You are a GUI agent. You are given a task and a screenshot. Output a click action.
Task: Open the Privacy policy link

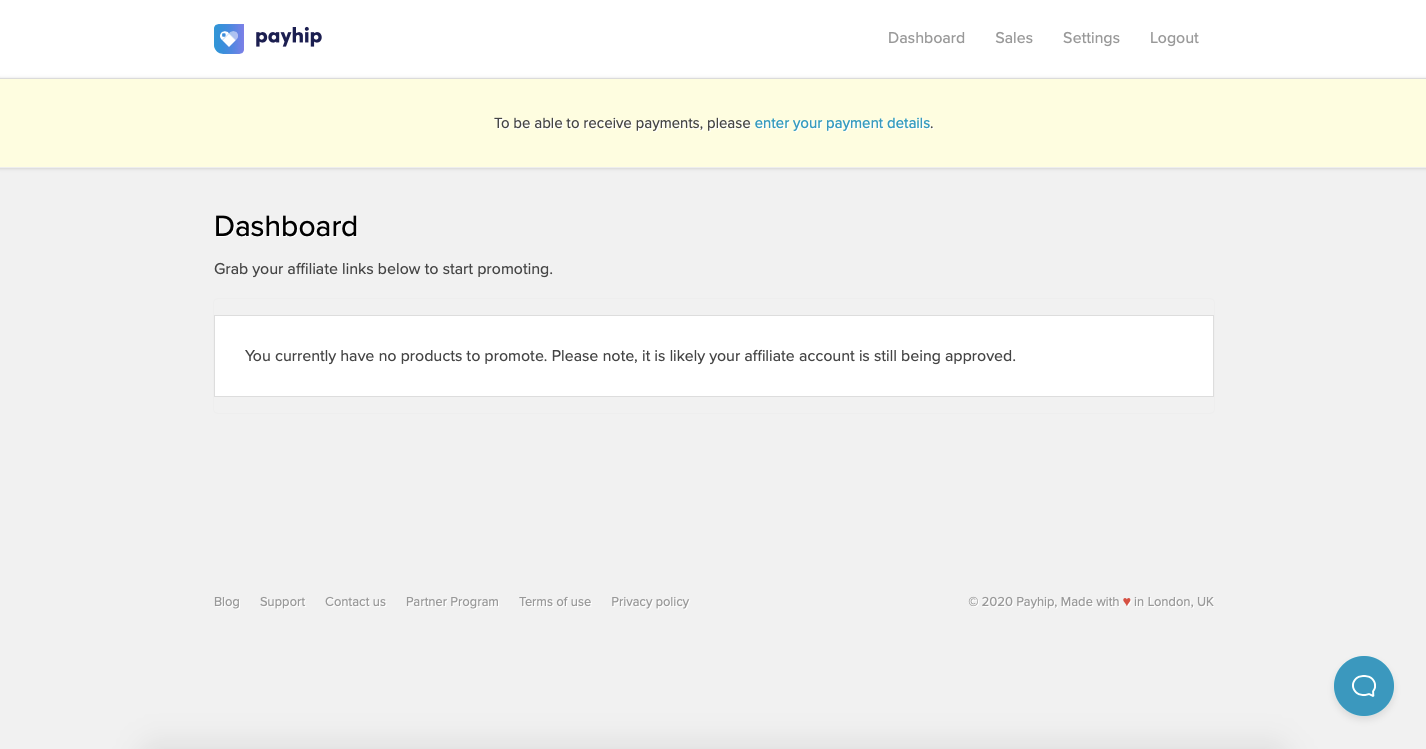(650, 602)
